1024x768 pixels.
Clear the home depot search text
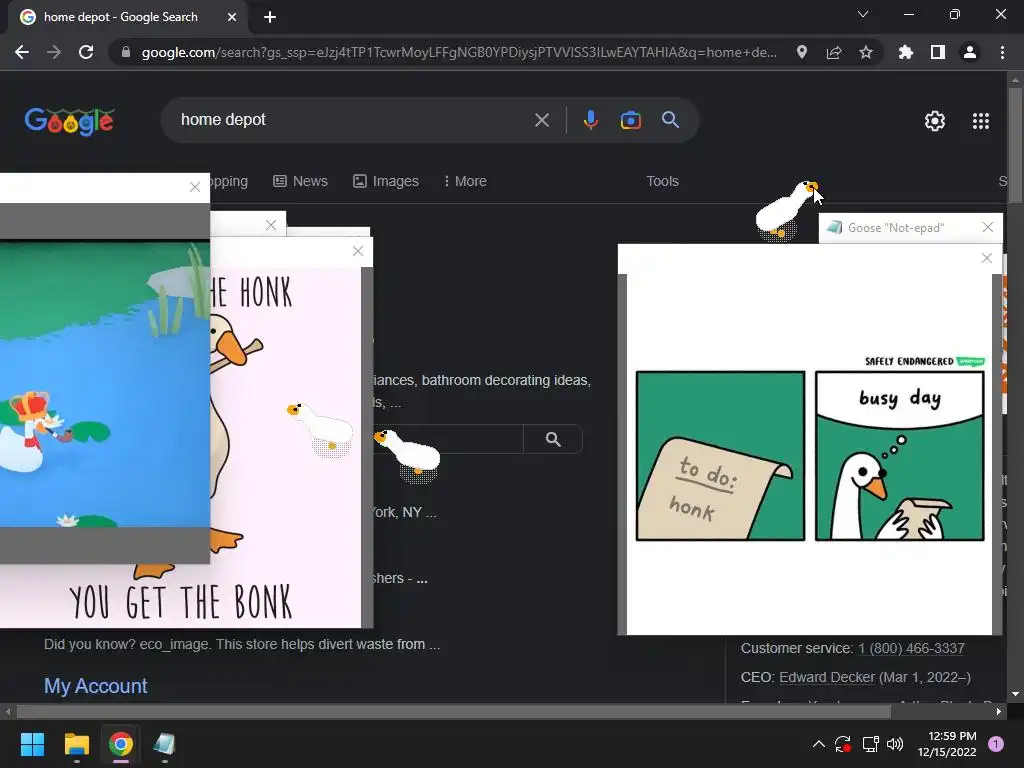point(541,120)
